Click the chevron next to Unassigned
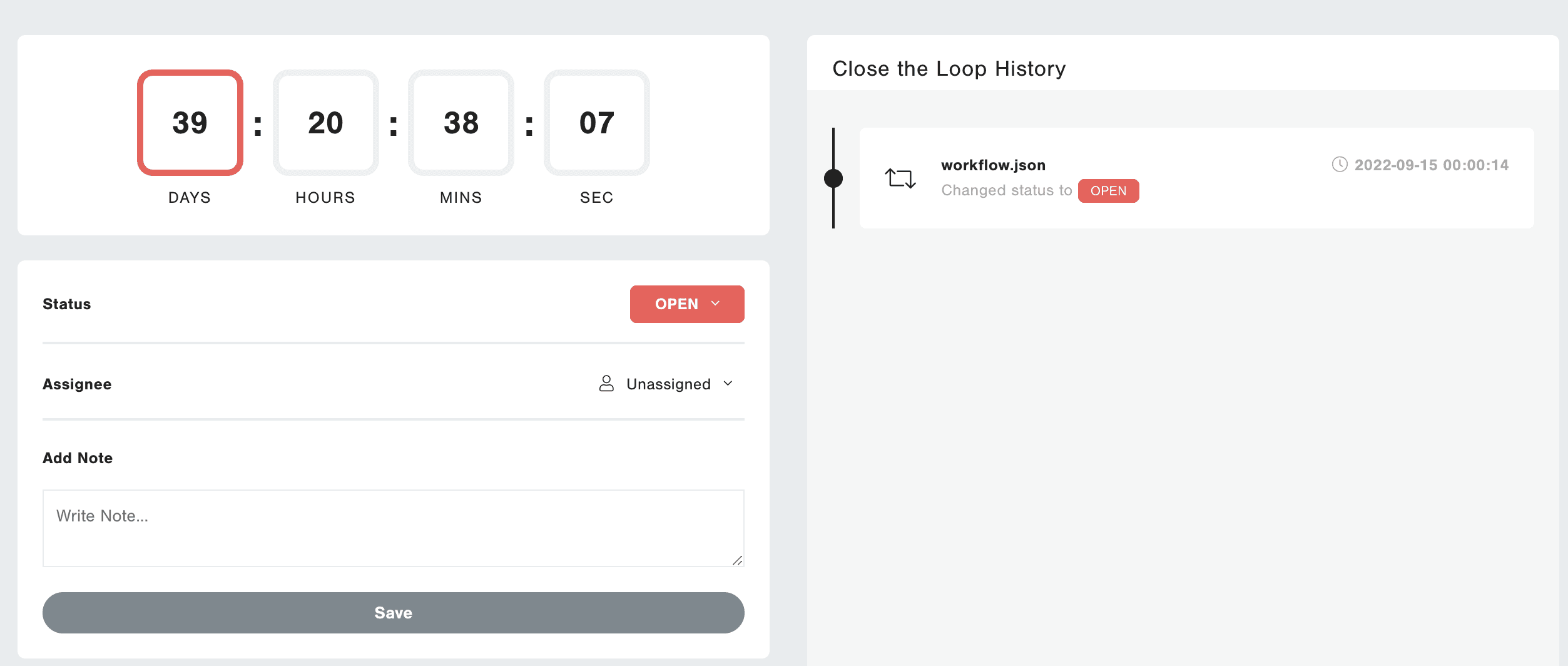 click(728, 384)
